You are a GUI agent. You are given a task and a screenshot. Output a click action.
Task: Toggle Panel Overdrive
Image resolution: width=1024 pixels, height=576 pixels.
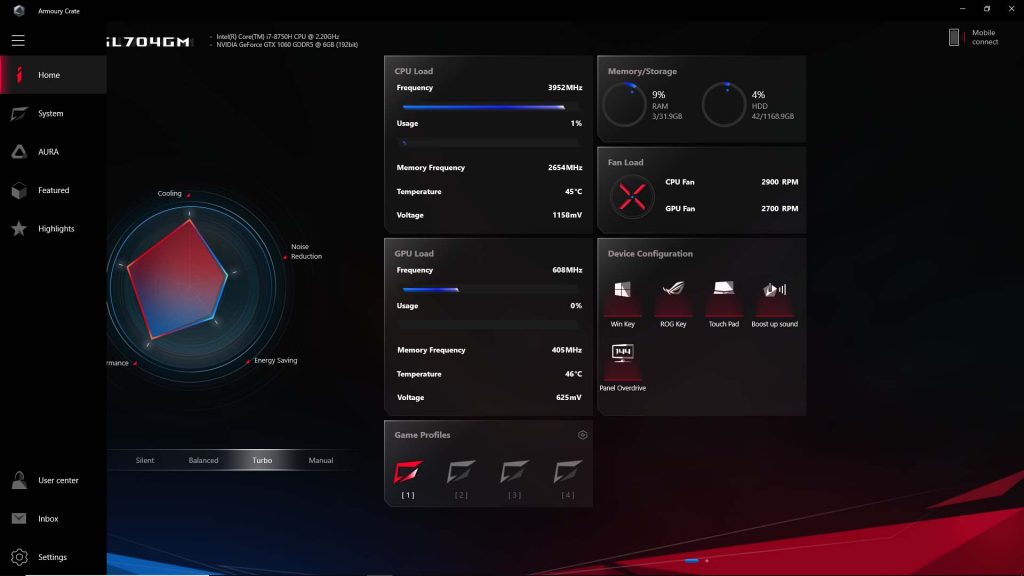[622, 367]
